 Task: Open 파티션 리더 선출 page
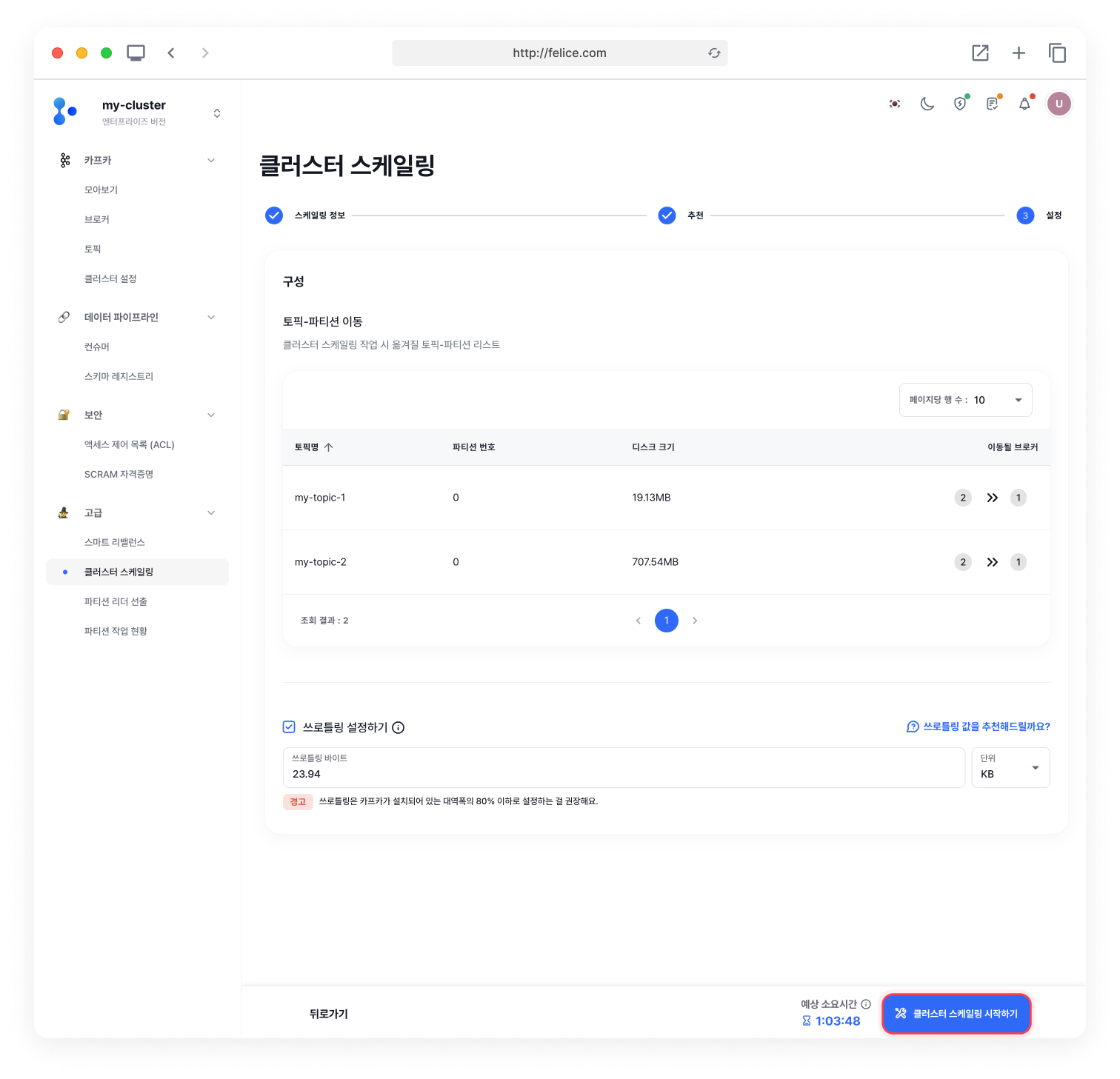tap(116, 601)
